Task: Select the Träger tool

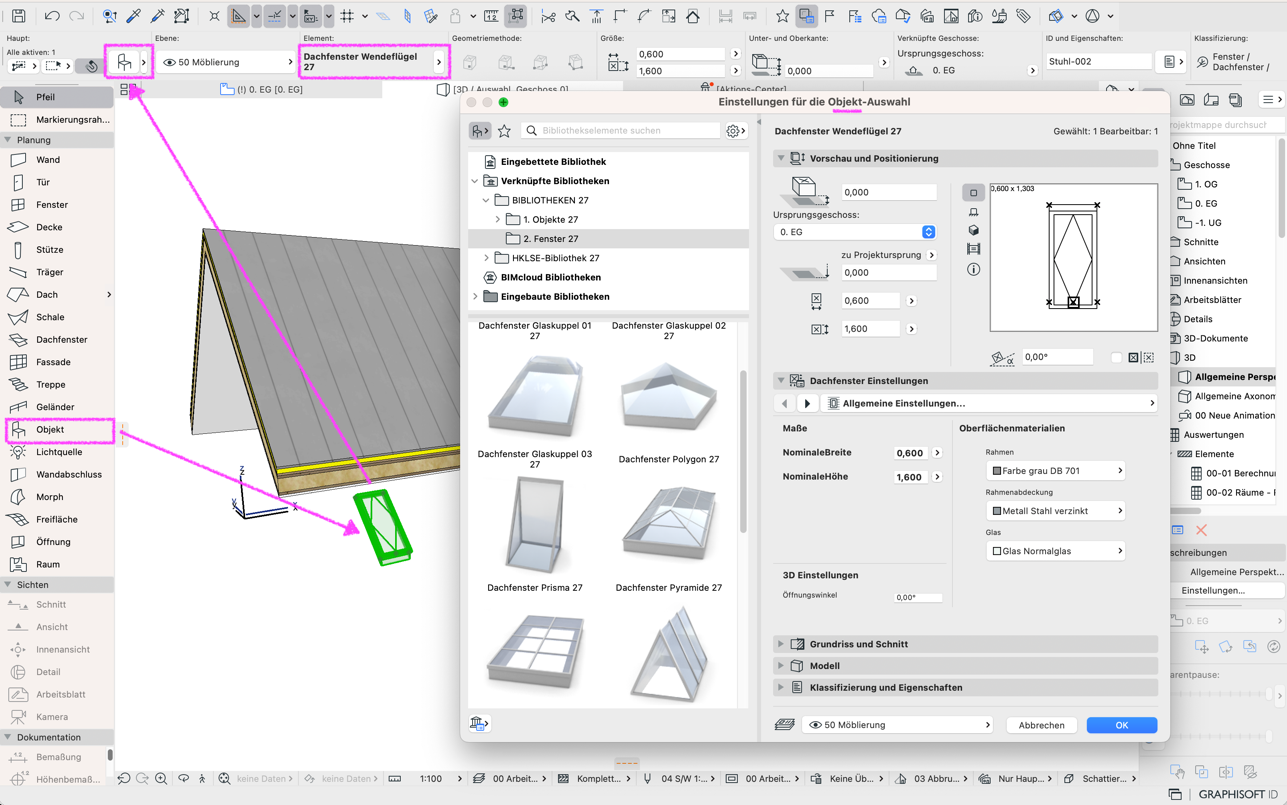Action: (57, 272)
